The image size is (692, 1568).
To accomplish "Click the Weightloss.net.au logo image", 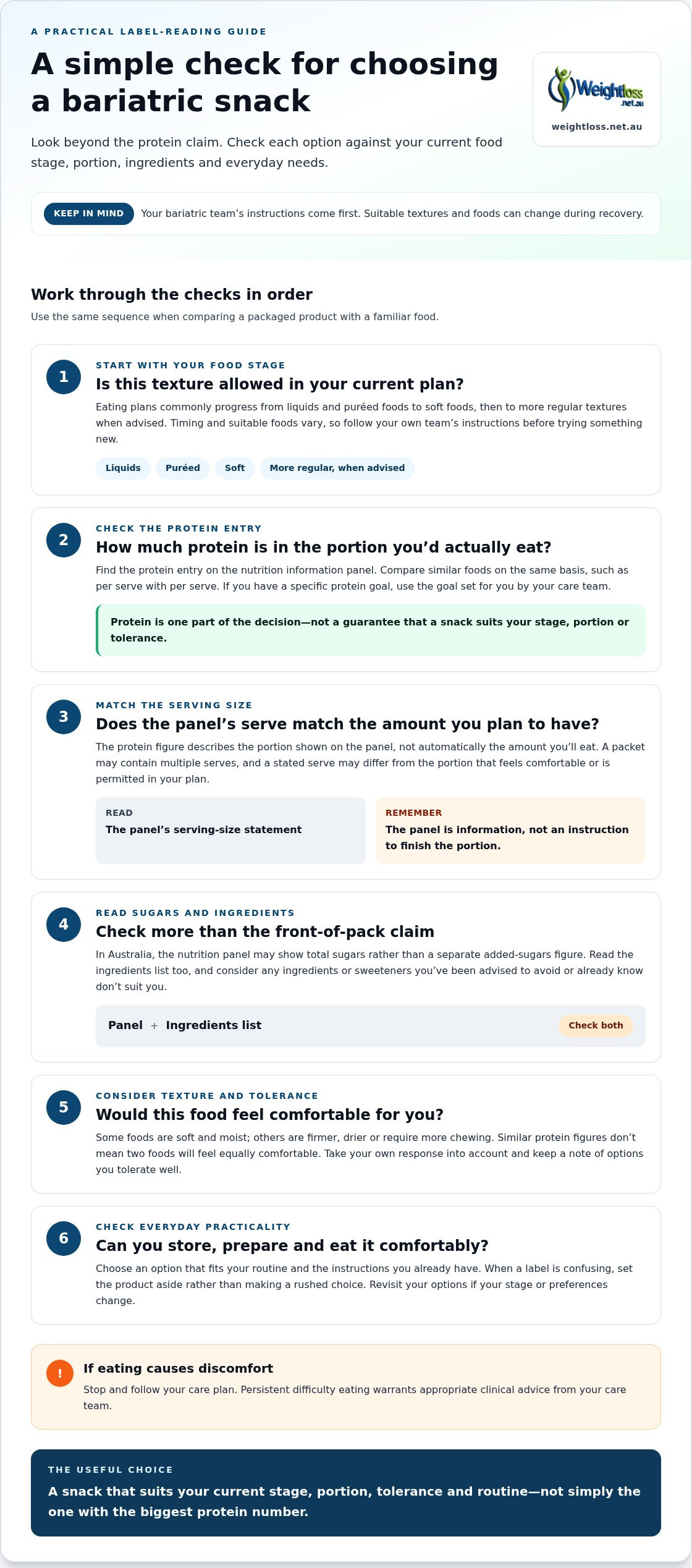I will tap(596, 89).
